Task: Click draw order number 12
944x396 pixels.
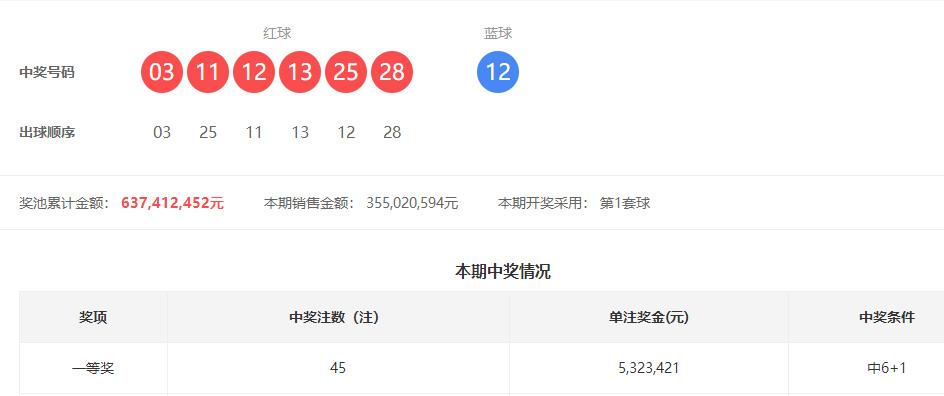Action: 346,132
